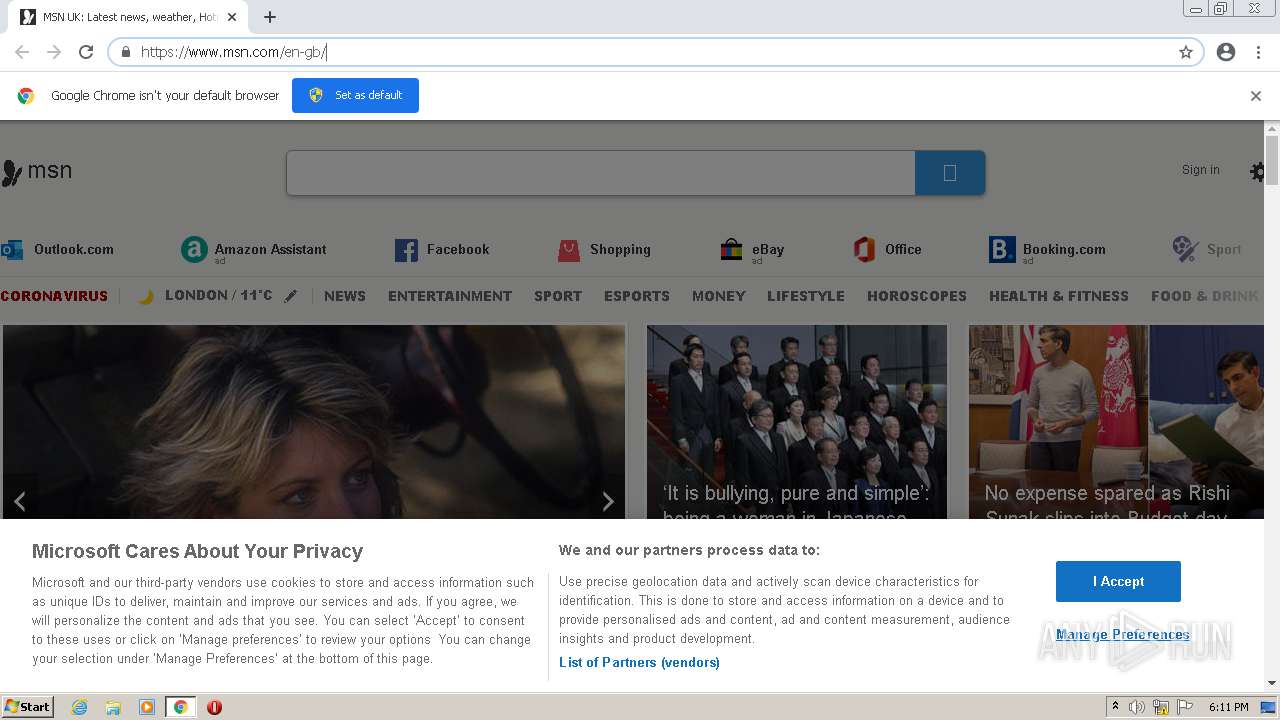Open the Shopping shortcut
The width and height of the screenshot is (1280, 720).
pyautogui.click(x=604, y=250)
